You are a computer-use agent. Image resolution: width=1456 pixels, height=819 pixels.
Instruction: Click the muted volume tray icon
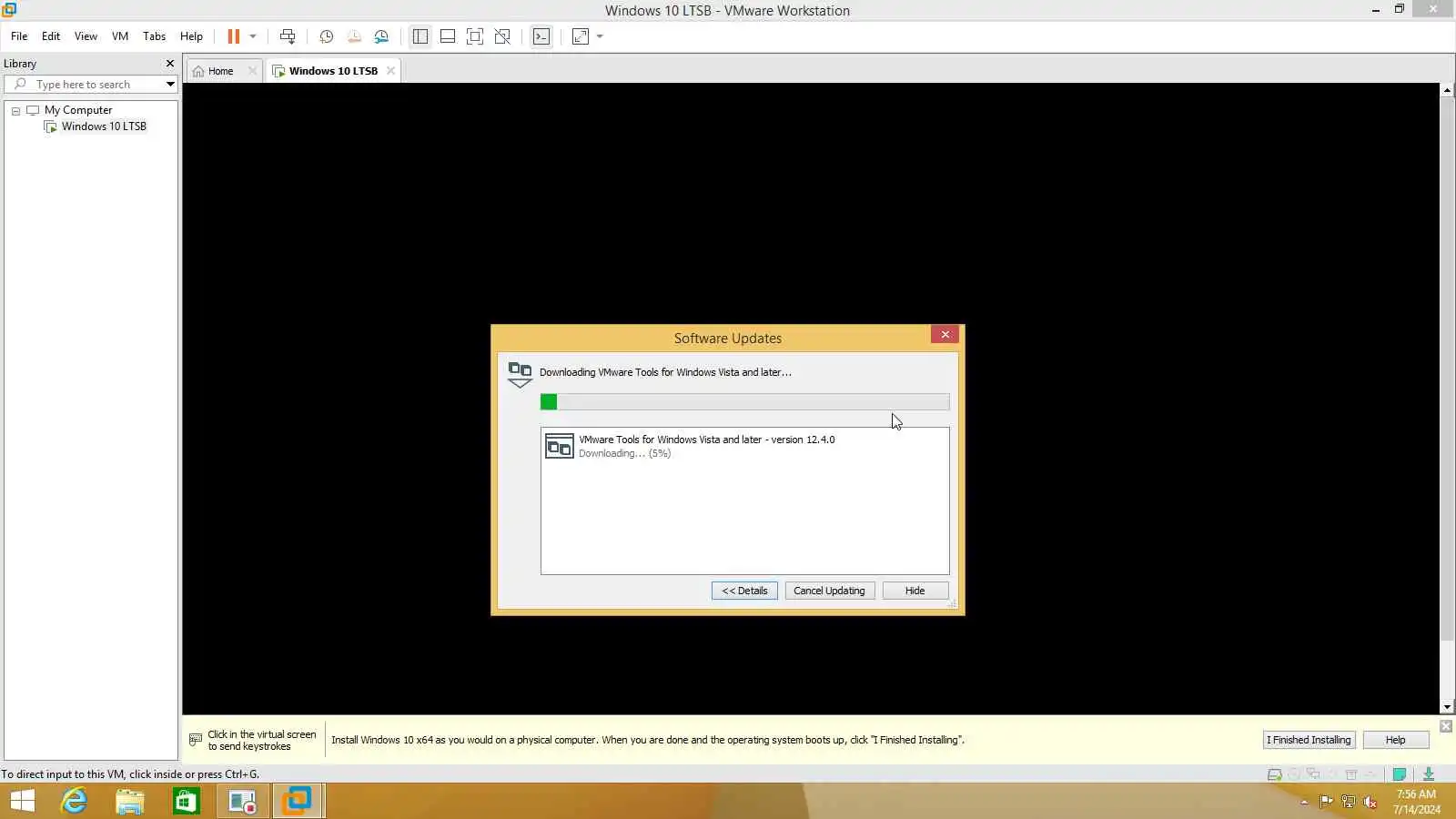(1370, 802)
